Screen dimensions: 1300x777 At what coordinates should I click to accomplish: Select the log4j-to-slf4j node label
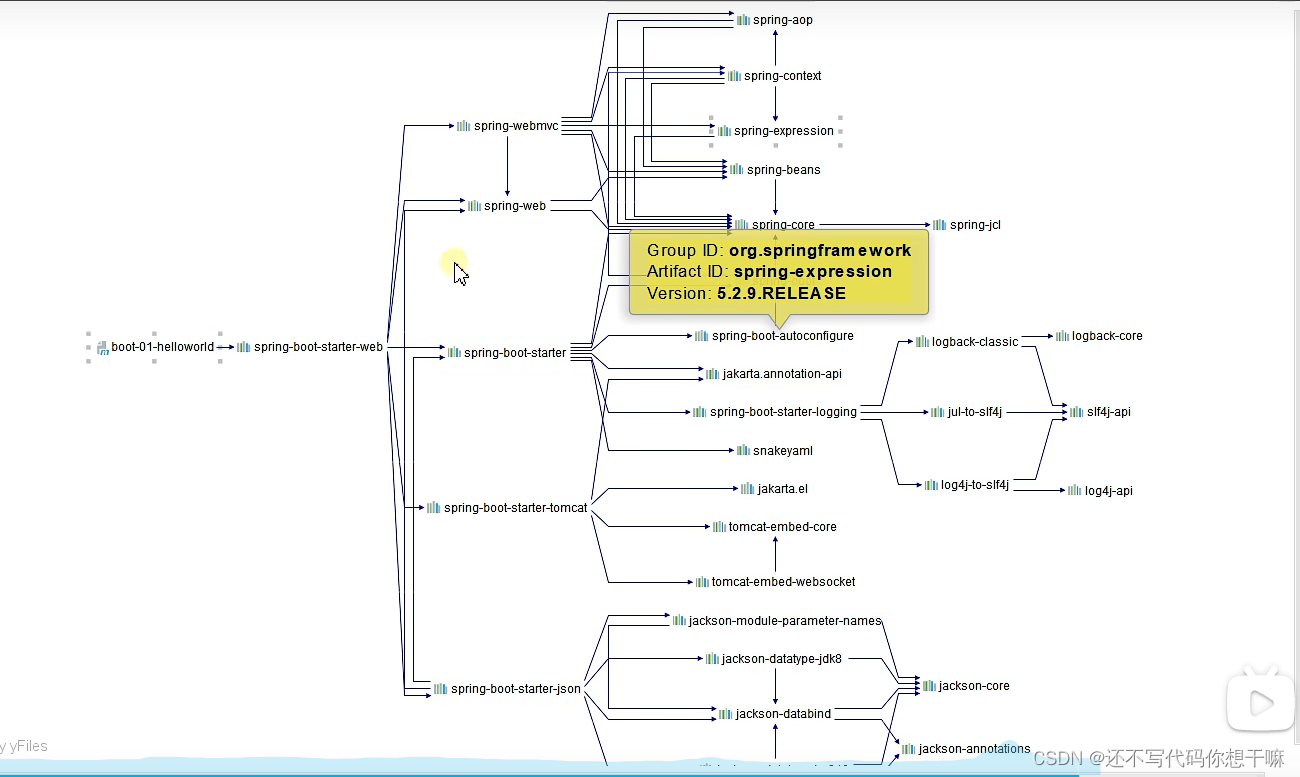(x=975, y=485)
